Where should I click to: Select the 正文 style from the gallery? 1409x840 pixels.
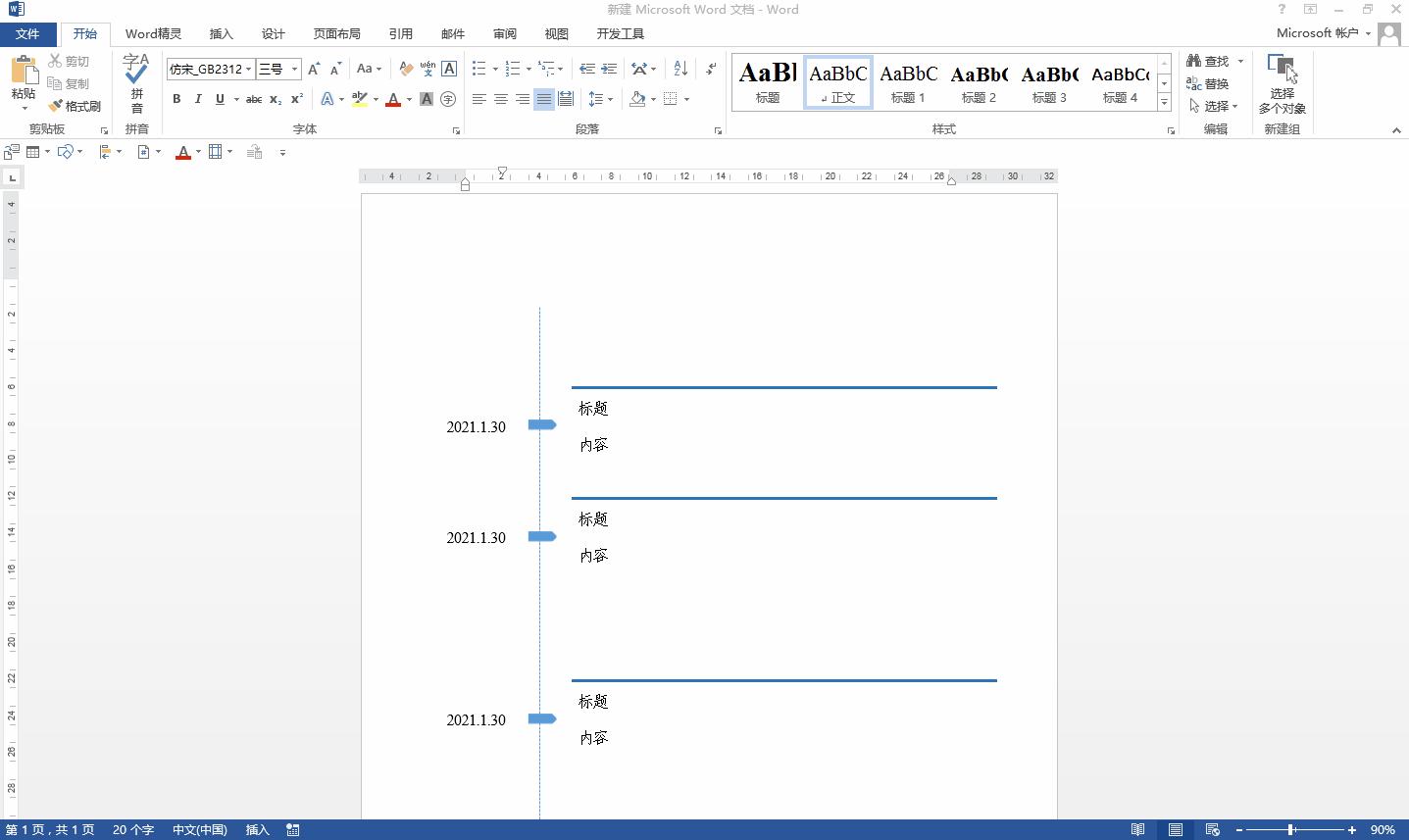coord(837,82)
